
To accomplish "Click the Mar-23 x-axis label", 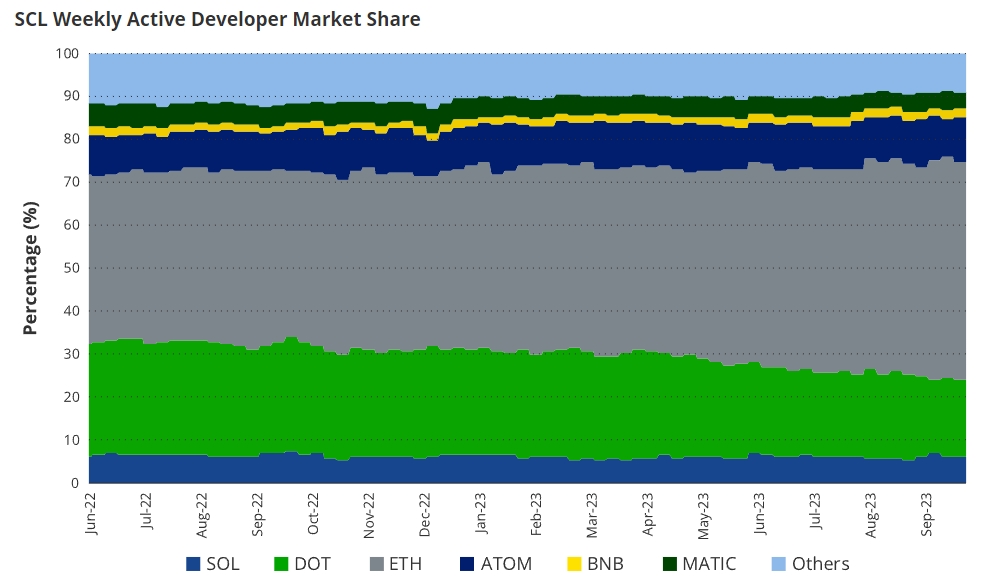I will click(x=592, y=515).
